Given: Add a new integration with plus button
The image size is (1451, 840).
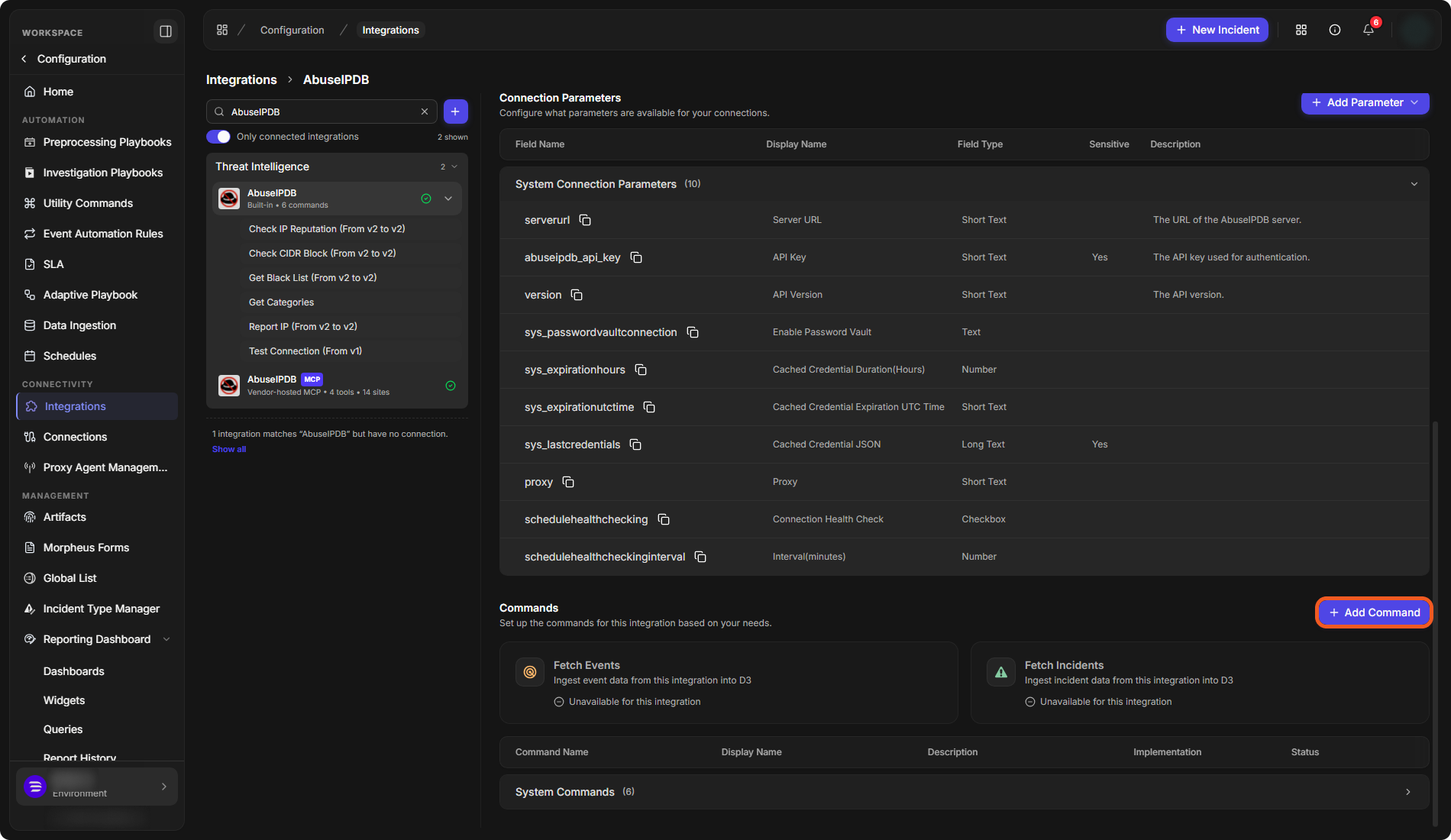Looking at the screenshot, I should [x=455, y=111].
